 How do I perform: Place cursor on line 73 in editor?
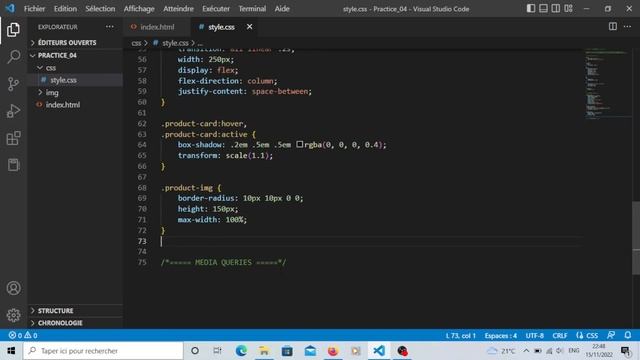click(x=371, y=241)
